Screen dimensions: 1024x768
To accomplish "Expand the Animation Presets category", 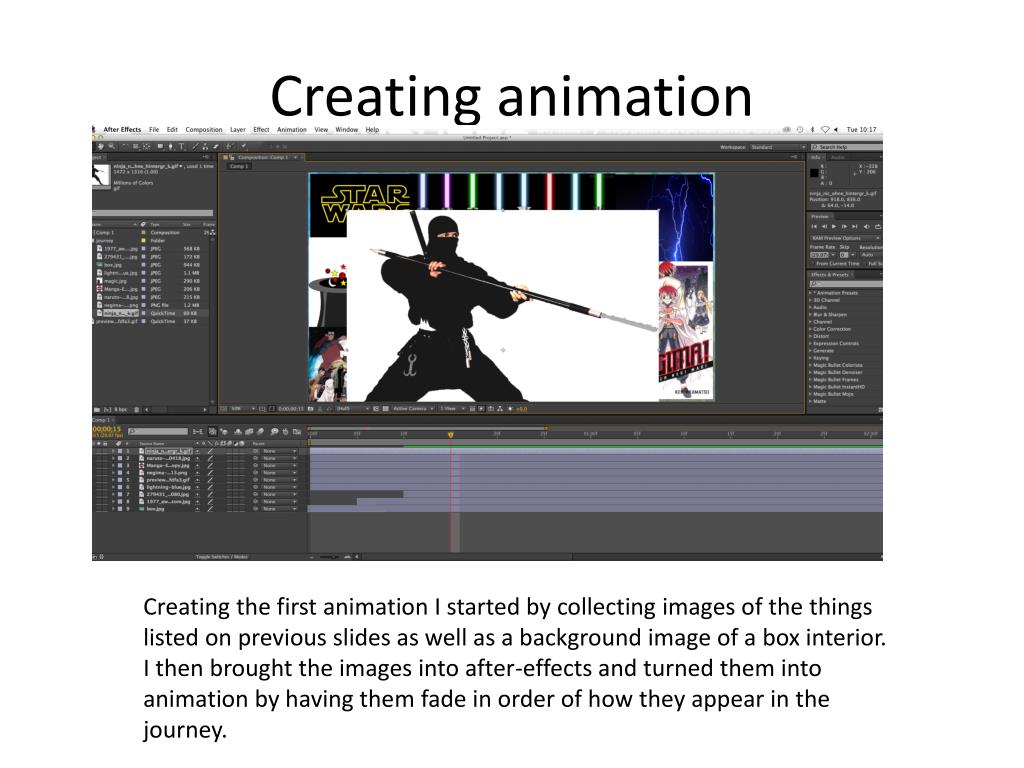I will coord(812,293).
